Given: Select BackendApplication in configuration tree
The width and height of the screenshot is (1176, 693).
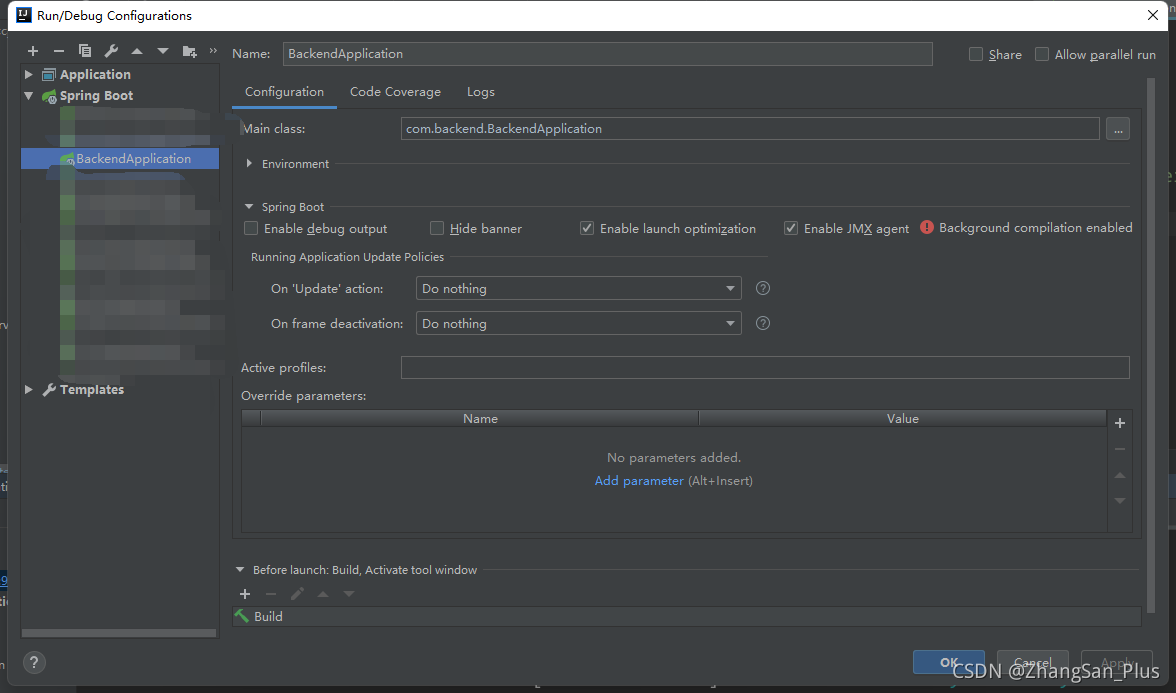Looking at the screenshot, I should tap(120, 158).
